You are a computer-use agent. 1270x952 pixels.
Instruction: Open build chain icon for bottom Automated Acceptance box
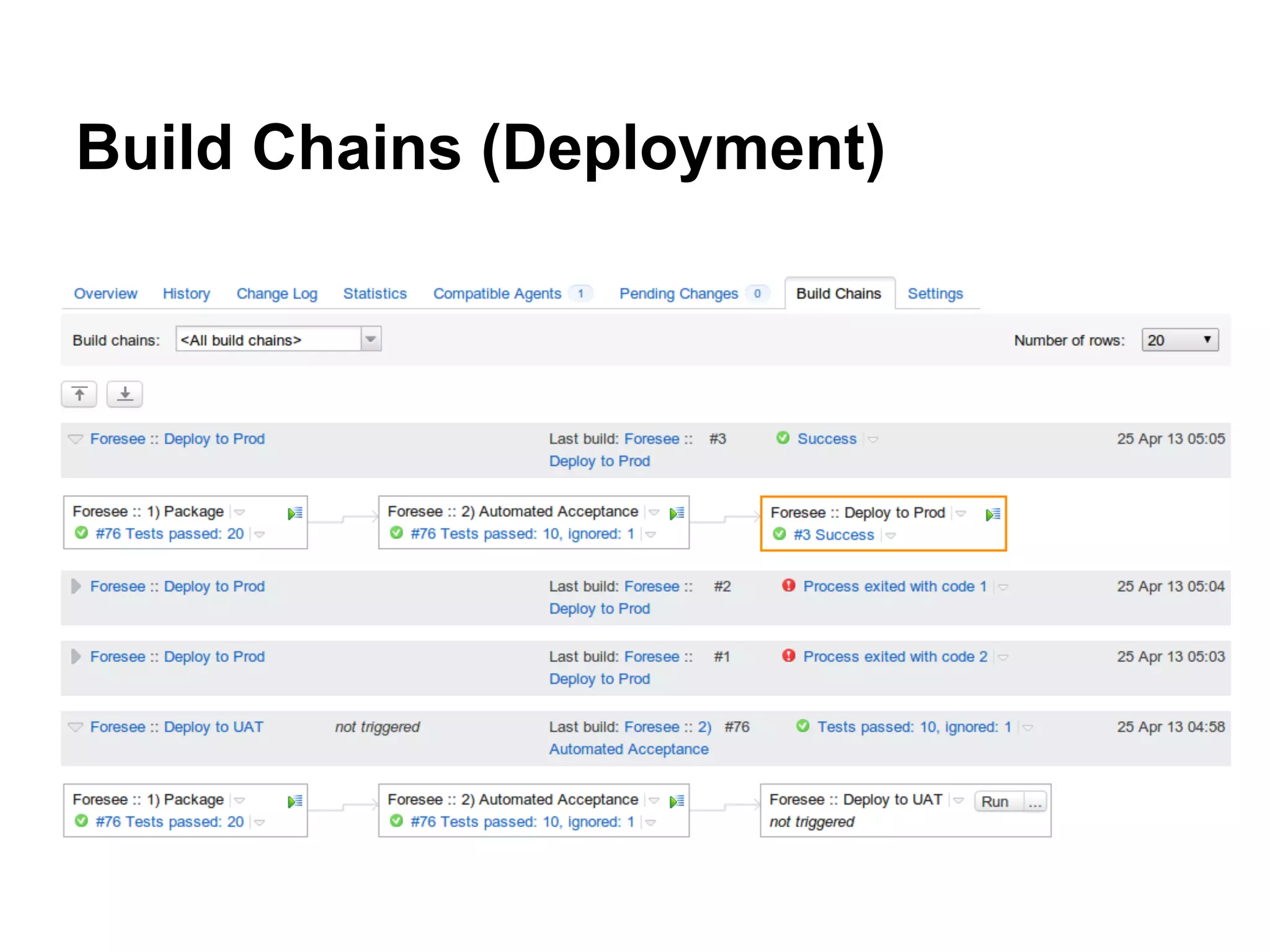tap(677, 801)
